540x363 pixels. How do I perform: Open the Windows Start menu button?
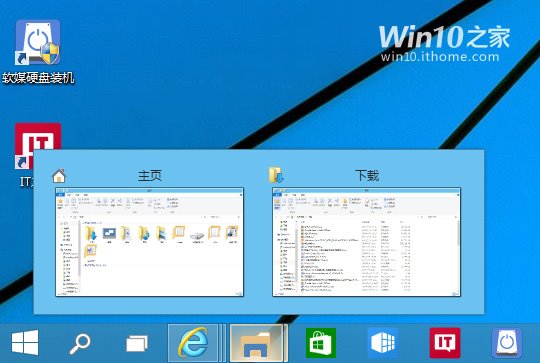pos(25,343)
